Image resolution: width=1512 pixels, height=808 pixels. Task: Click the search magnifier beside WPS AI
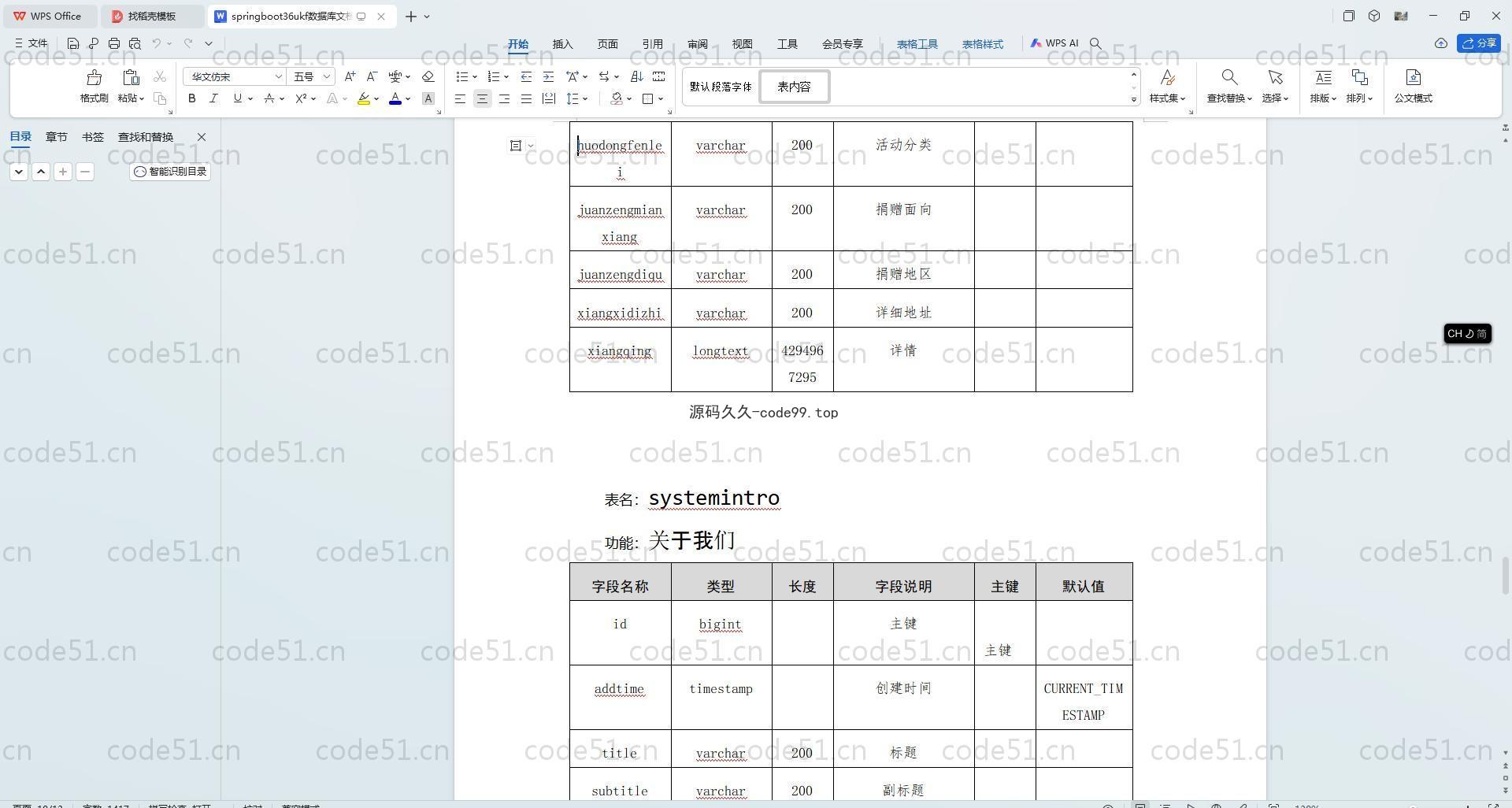[1095, 43]
